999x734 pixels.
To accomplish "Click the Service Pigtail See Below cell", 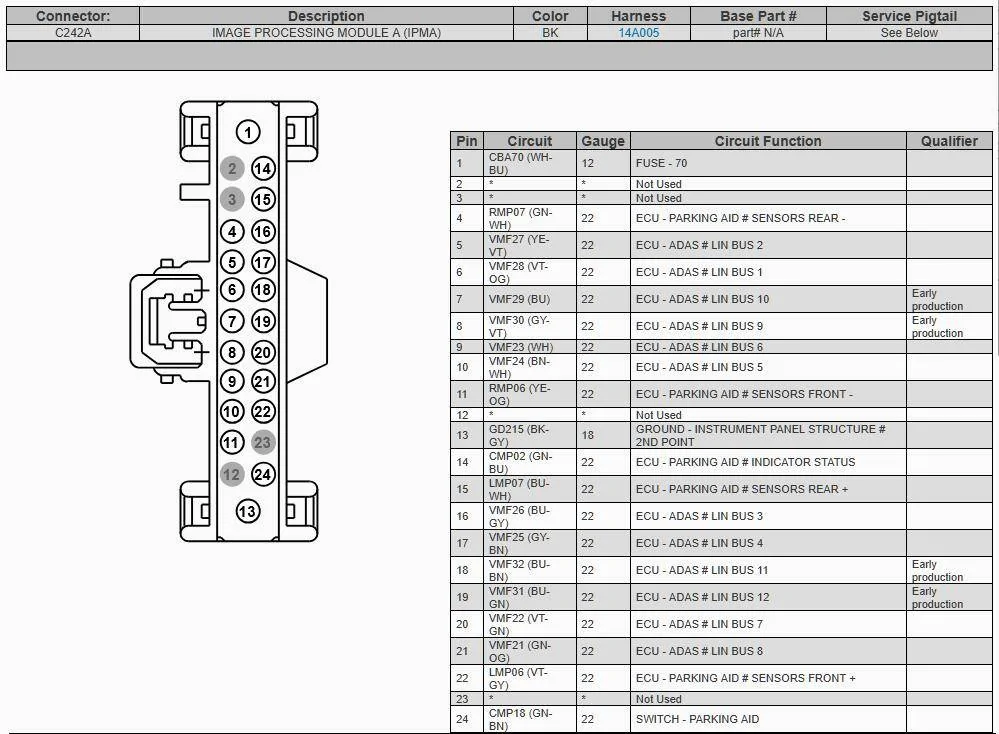I will click(x=909, y=33).
